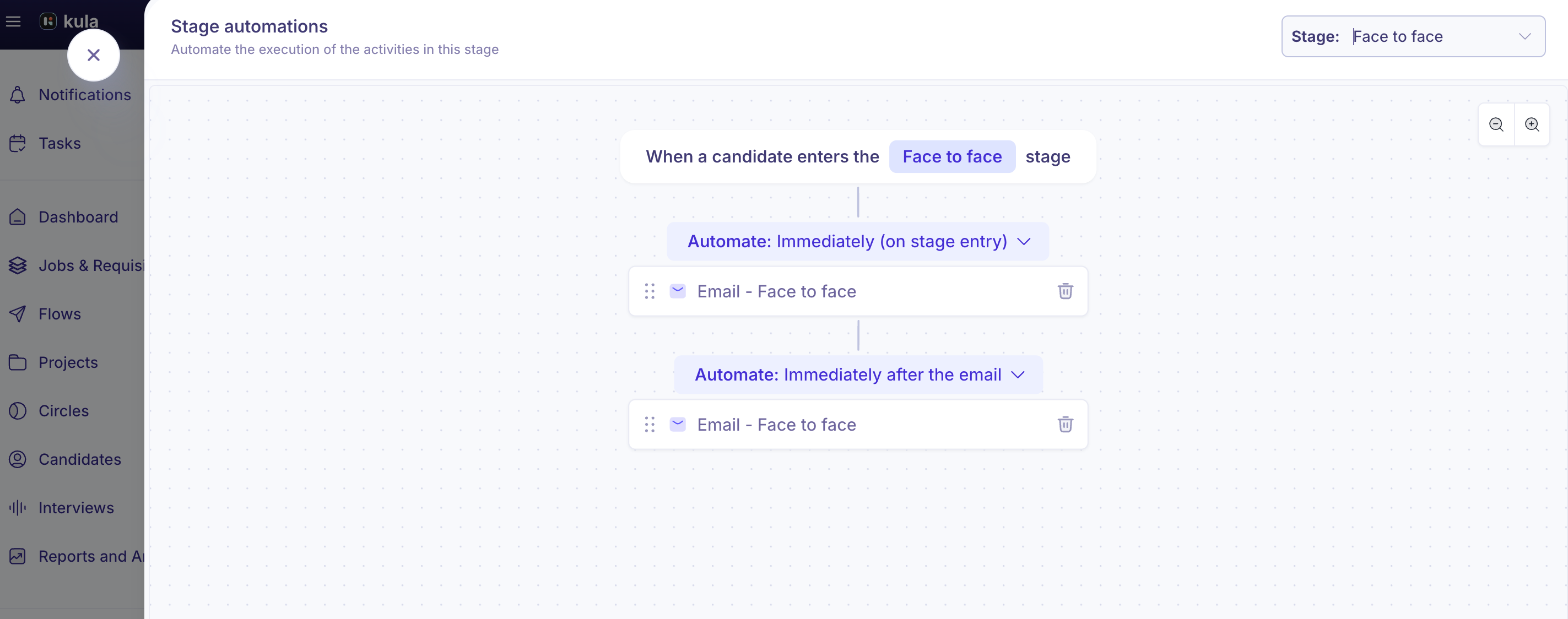This screenshot has height=619, width=1568.
Task: Click the hamburger menu icon
Action: (x=13, y=21)
